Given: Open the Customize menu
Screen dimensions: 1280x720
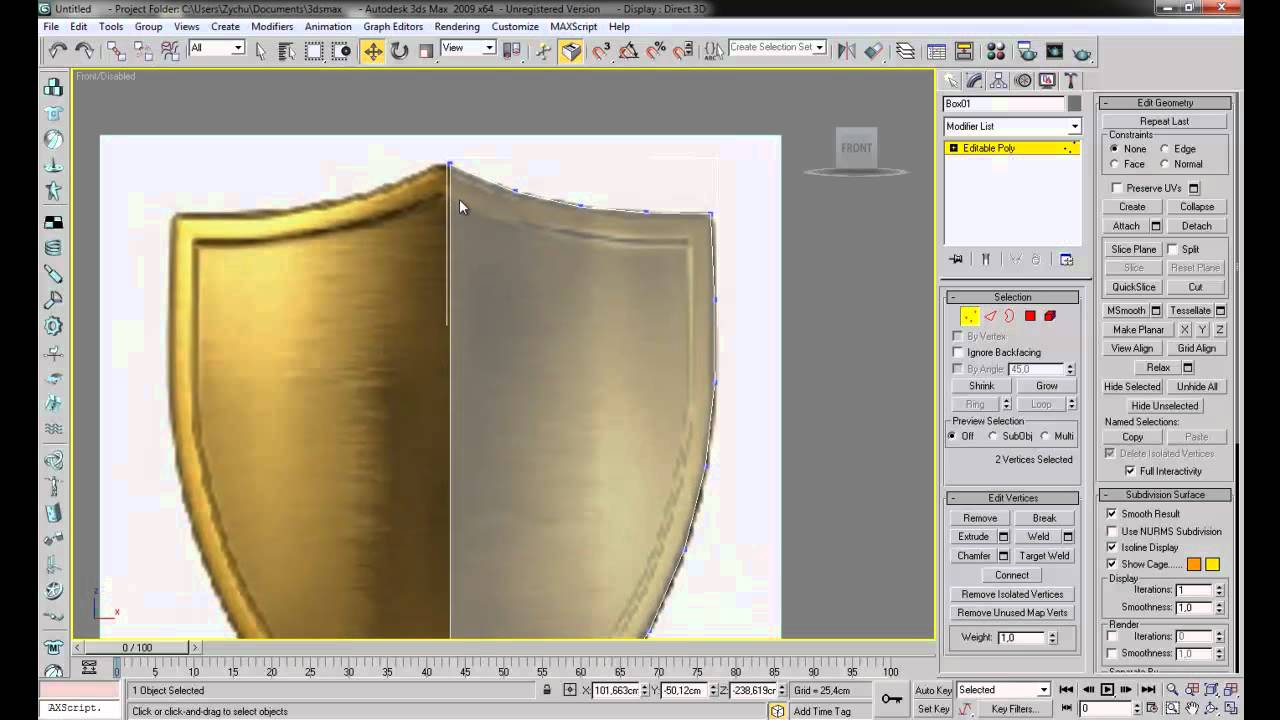Looking at the screenshot, I should pos(515,27).
